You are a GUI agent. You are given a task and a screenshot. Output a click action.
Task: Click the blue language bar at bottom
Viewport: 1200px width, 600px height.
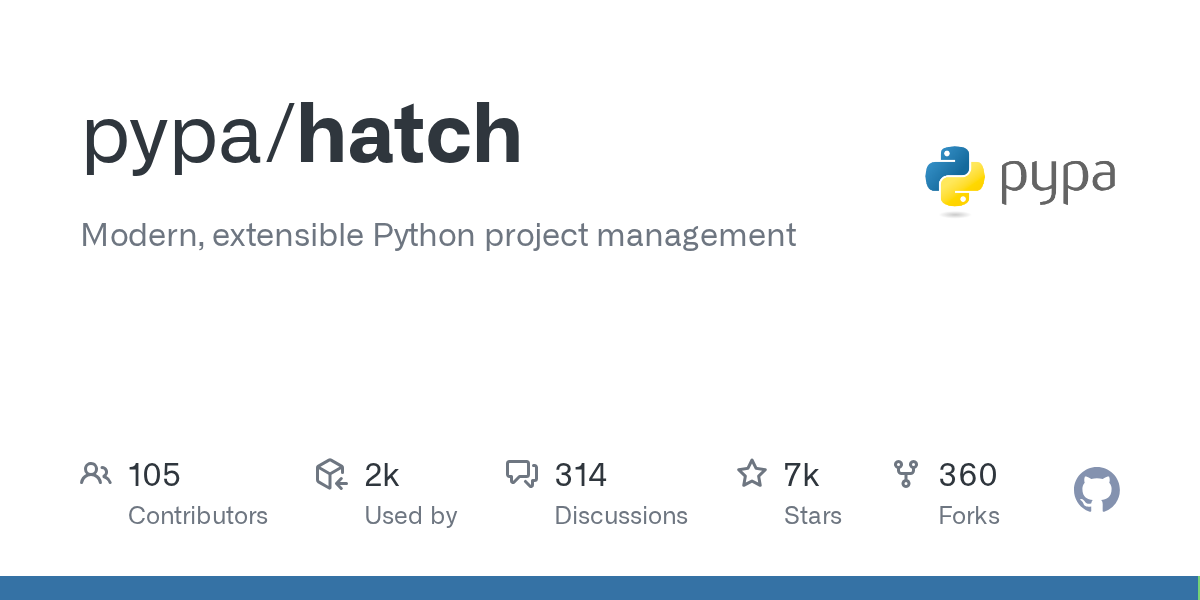600,588
